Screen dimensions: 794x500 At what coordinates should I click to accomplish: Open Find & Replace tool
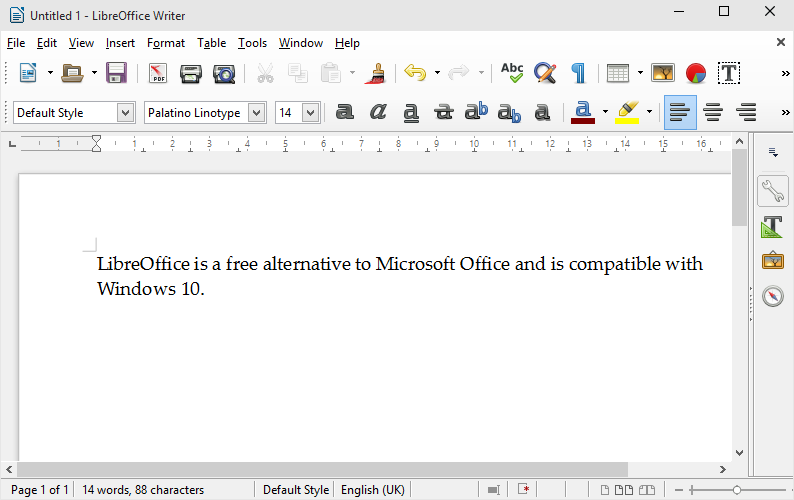pos(544,73)
